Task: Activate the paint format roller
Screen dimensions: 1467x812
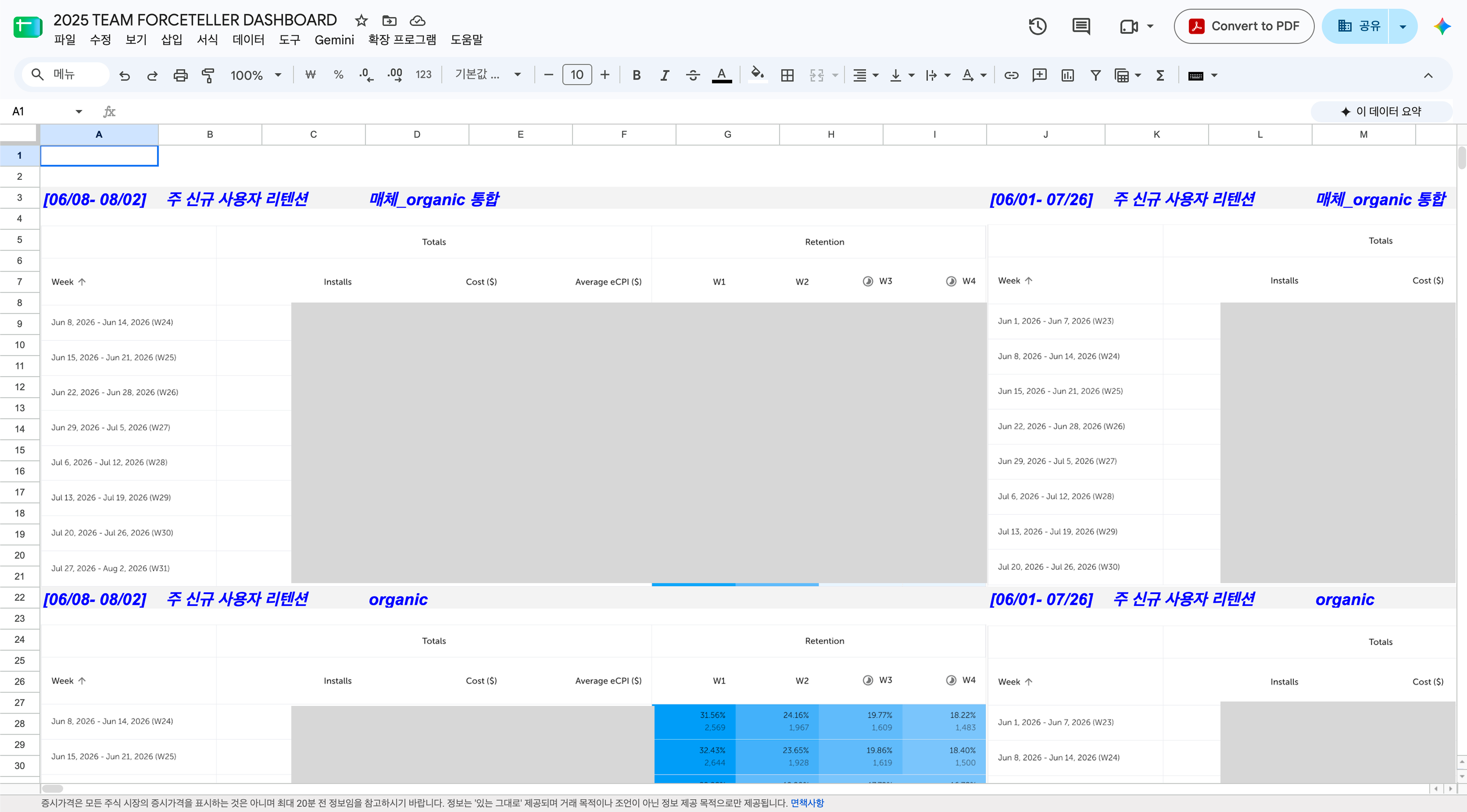Action: [209, 75]
